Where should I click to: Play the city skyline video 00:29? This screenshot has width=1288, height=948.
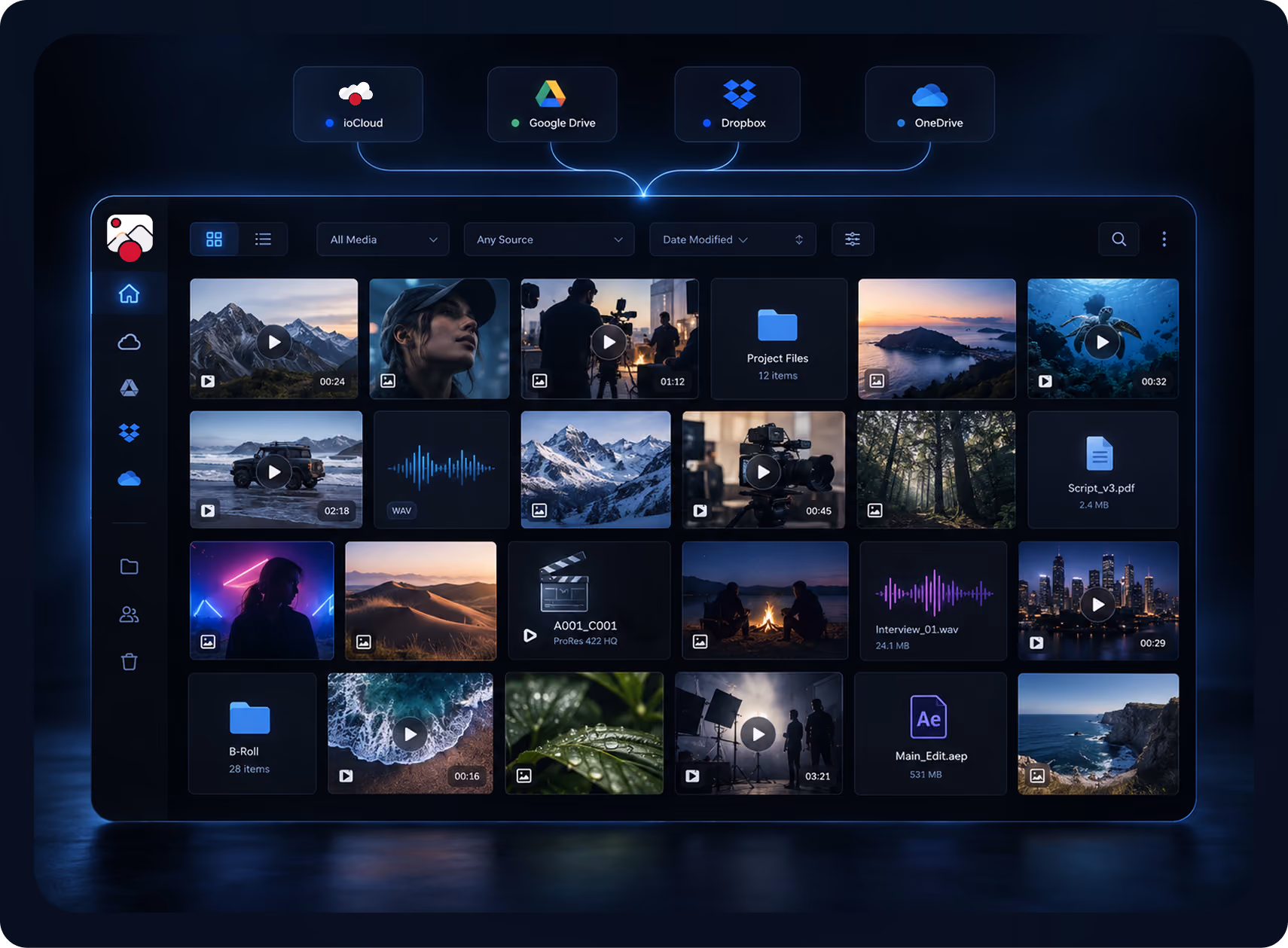(1098, 604)
